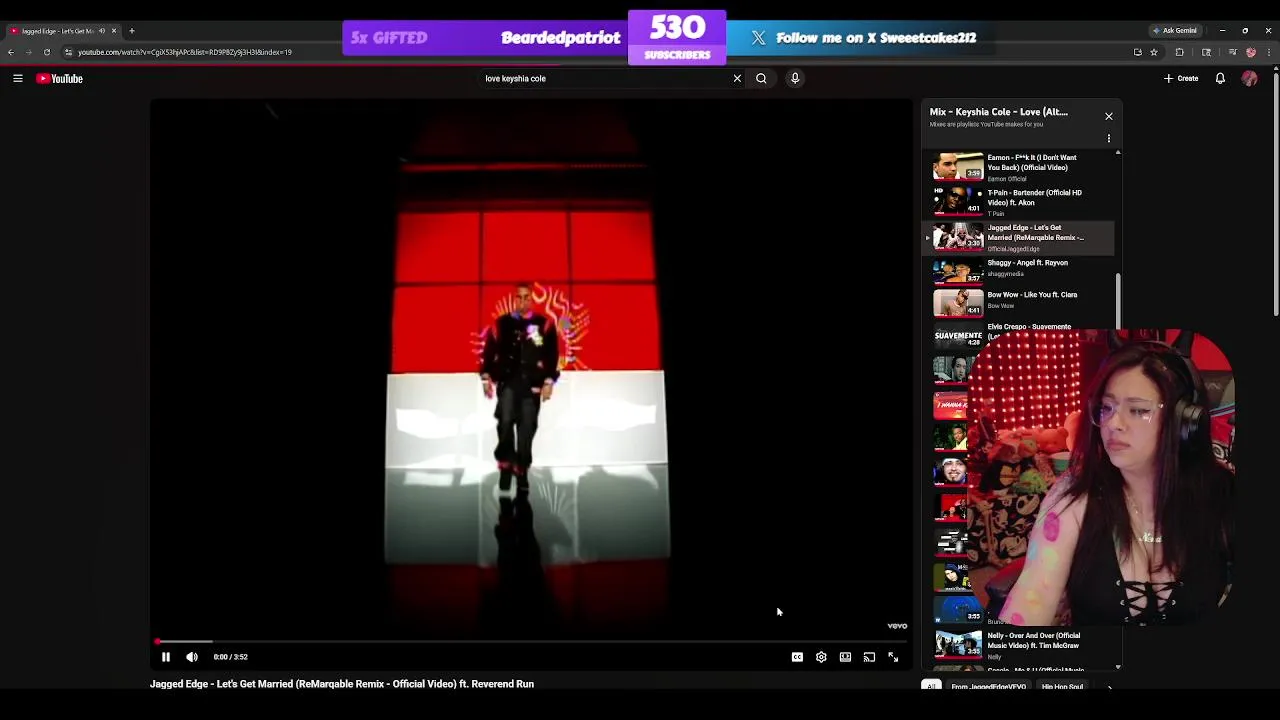Image resolution: width=1280 pixels, height=720 pixels.
Task: Show more filter chips with the arrow
Action: (1109, 687)
